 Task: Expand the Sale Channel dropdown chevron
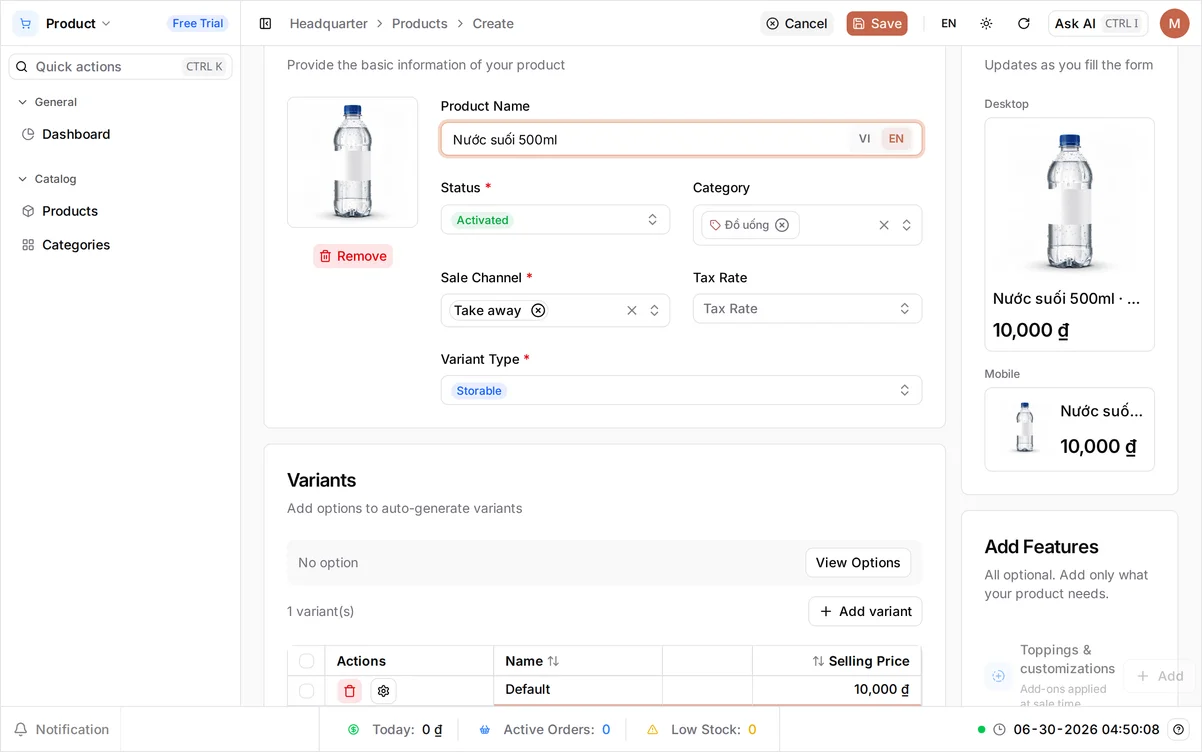(x=654, y=310)
